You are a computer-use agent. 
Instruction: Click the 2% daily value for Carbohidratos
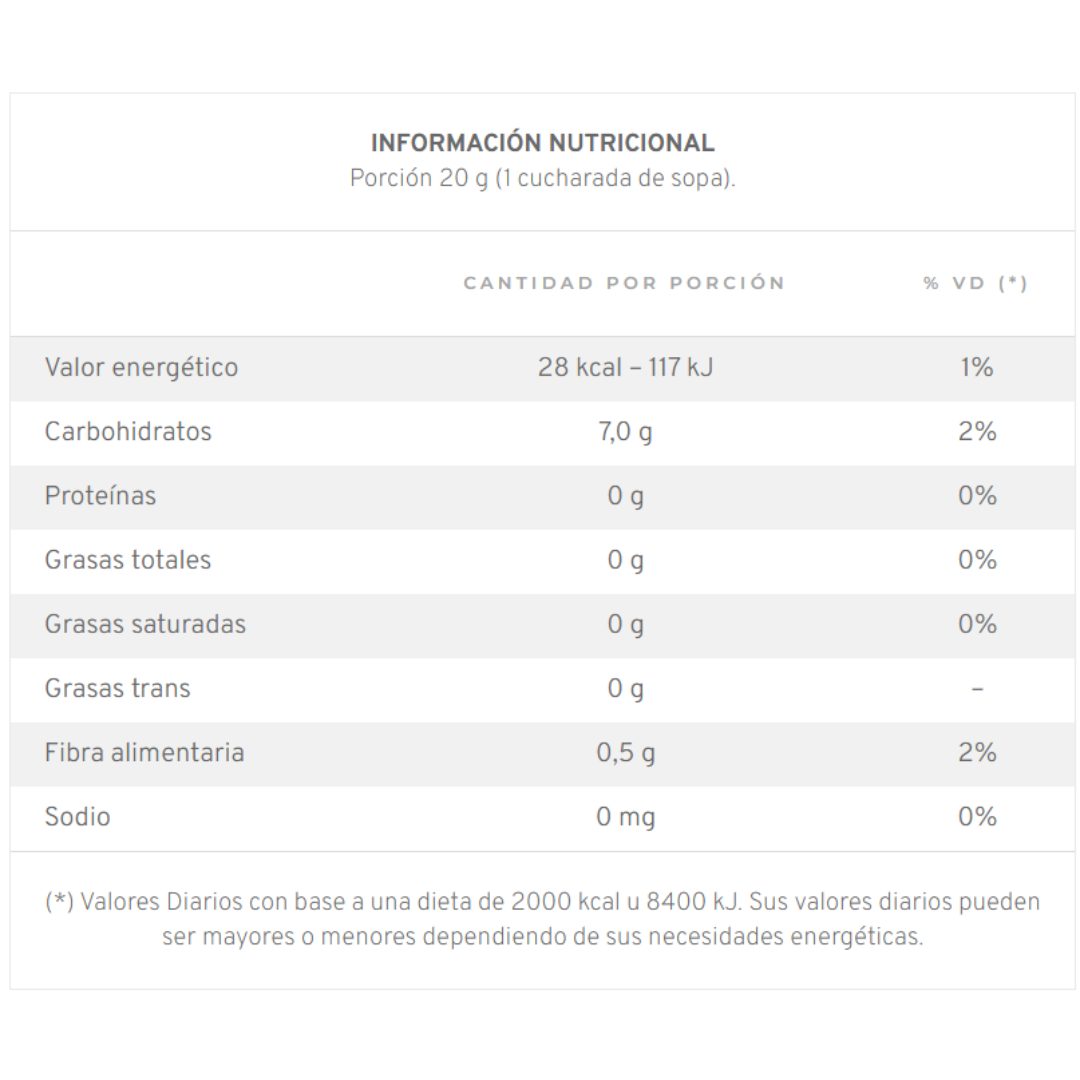pos(977,431)
